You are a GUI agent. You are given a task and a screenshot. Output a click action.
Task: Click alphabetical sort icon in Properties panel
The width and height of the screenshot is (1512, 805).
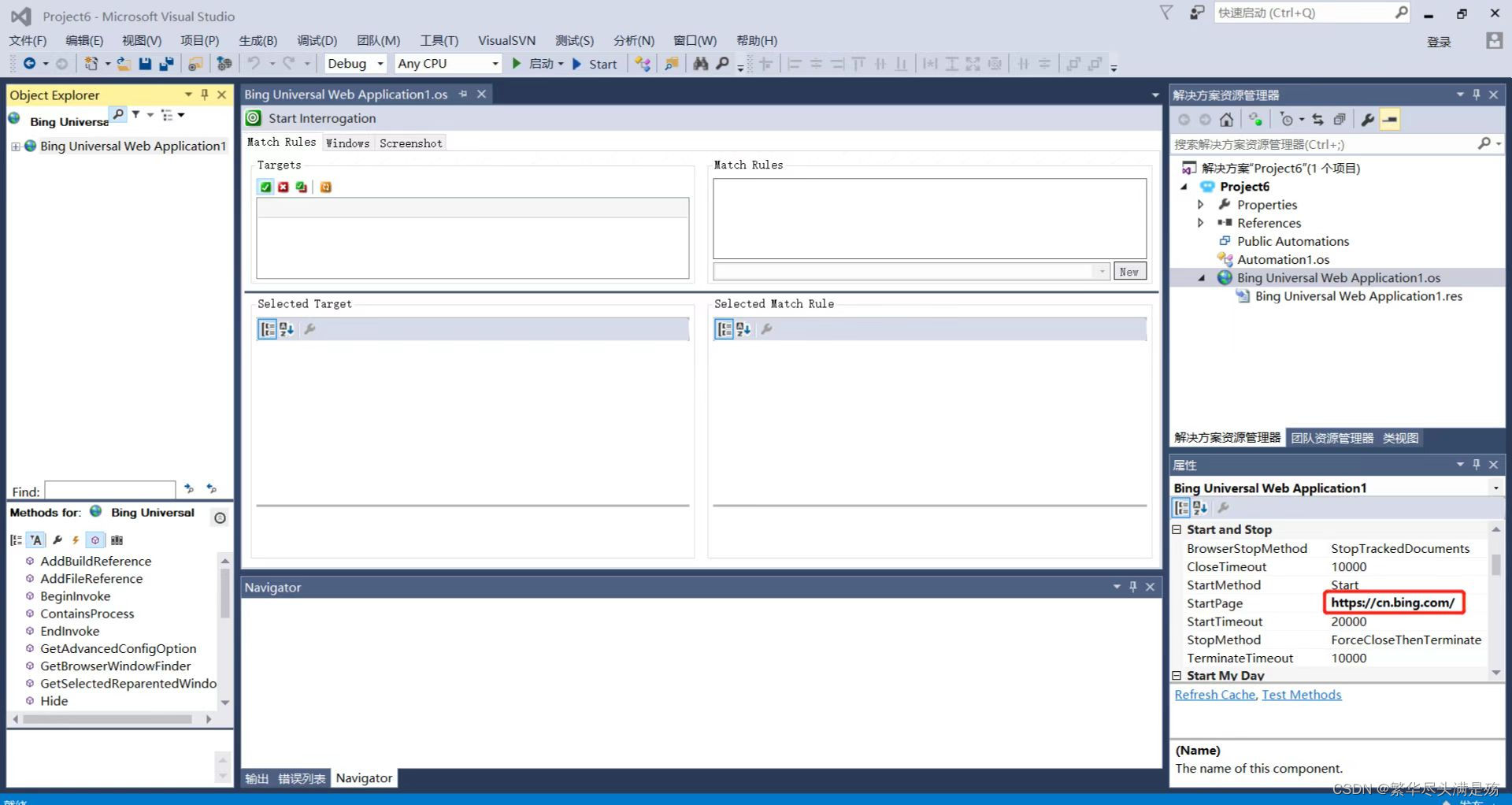[x=1200, y=508]
